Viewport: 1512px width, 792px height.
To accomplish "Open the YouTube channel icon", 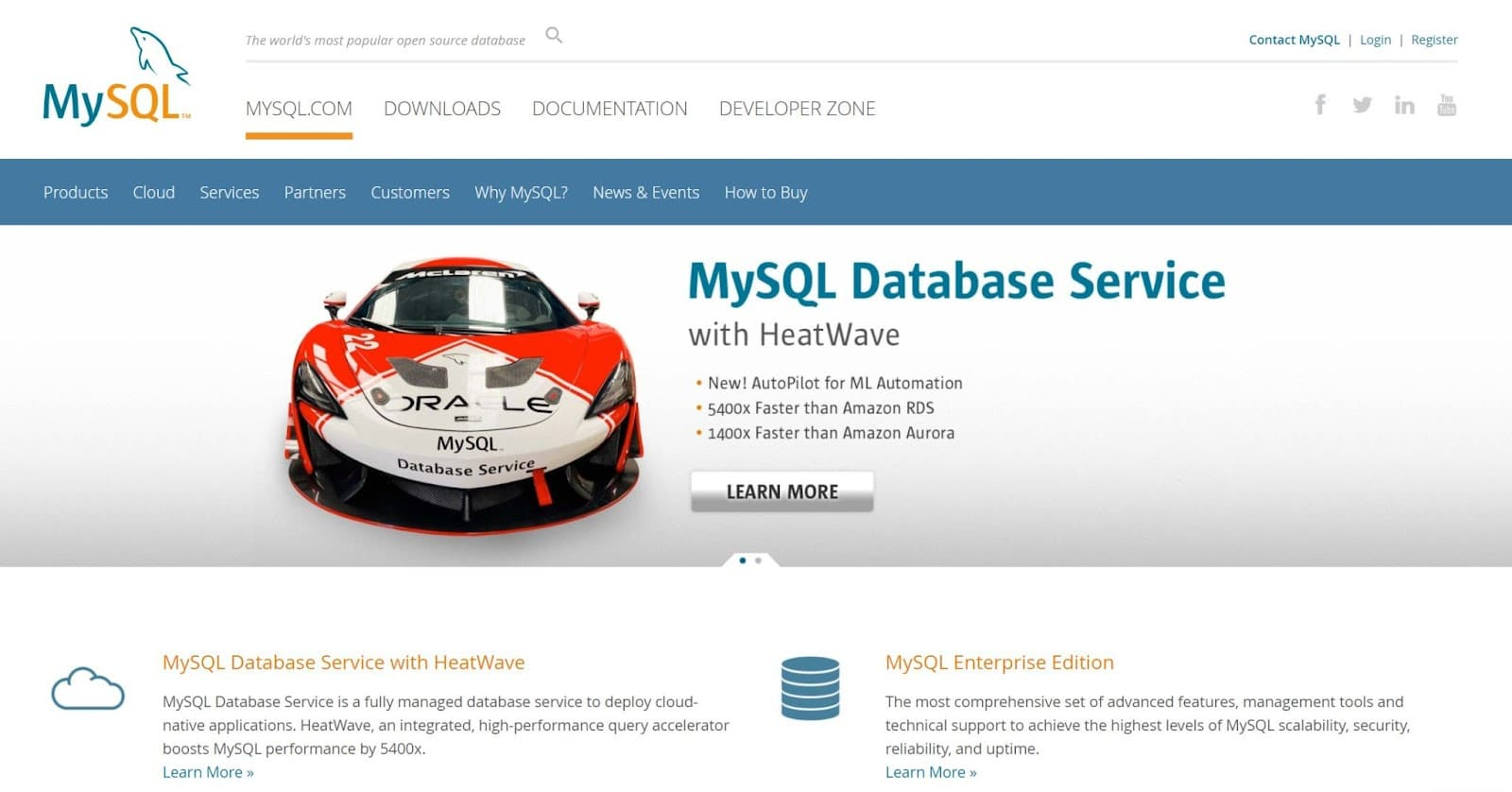I will pos(1446,105).
